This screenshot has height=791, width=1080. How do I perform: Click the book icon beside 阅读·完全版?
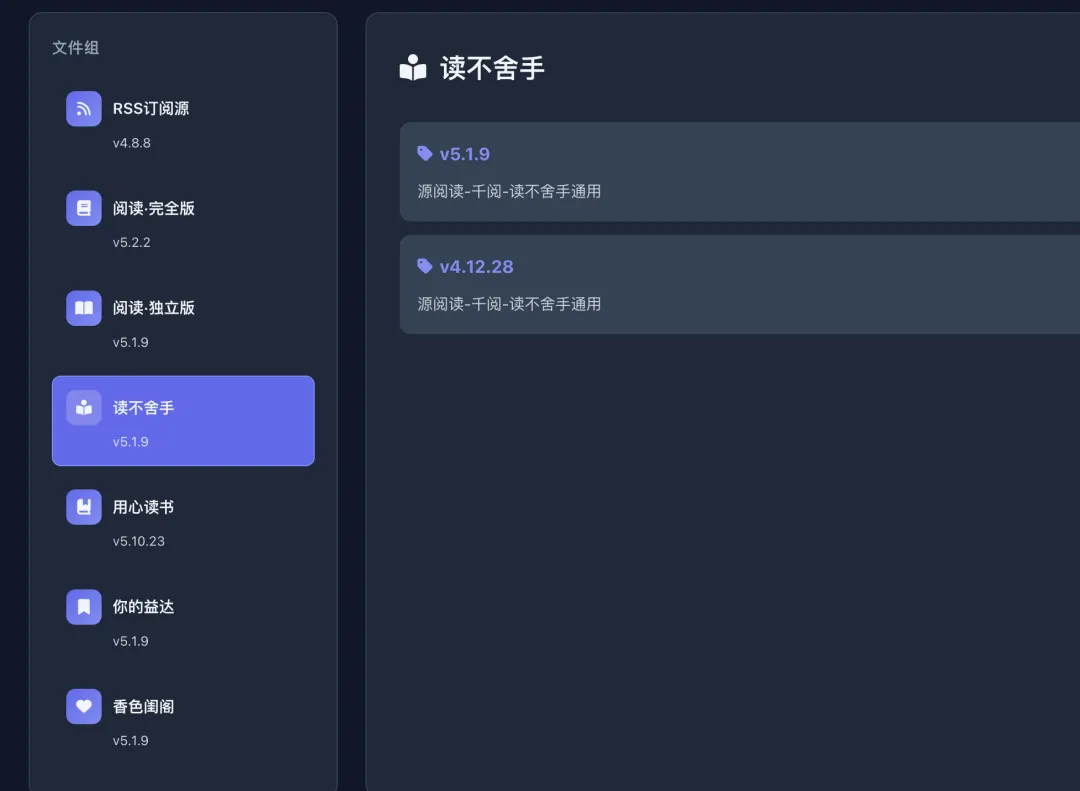(x=84, y=208)
